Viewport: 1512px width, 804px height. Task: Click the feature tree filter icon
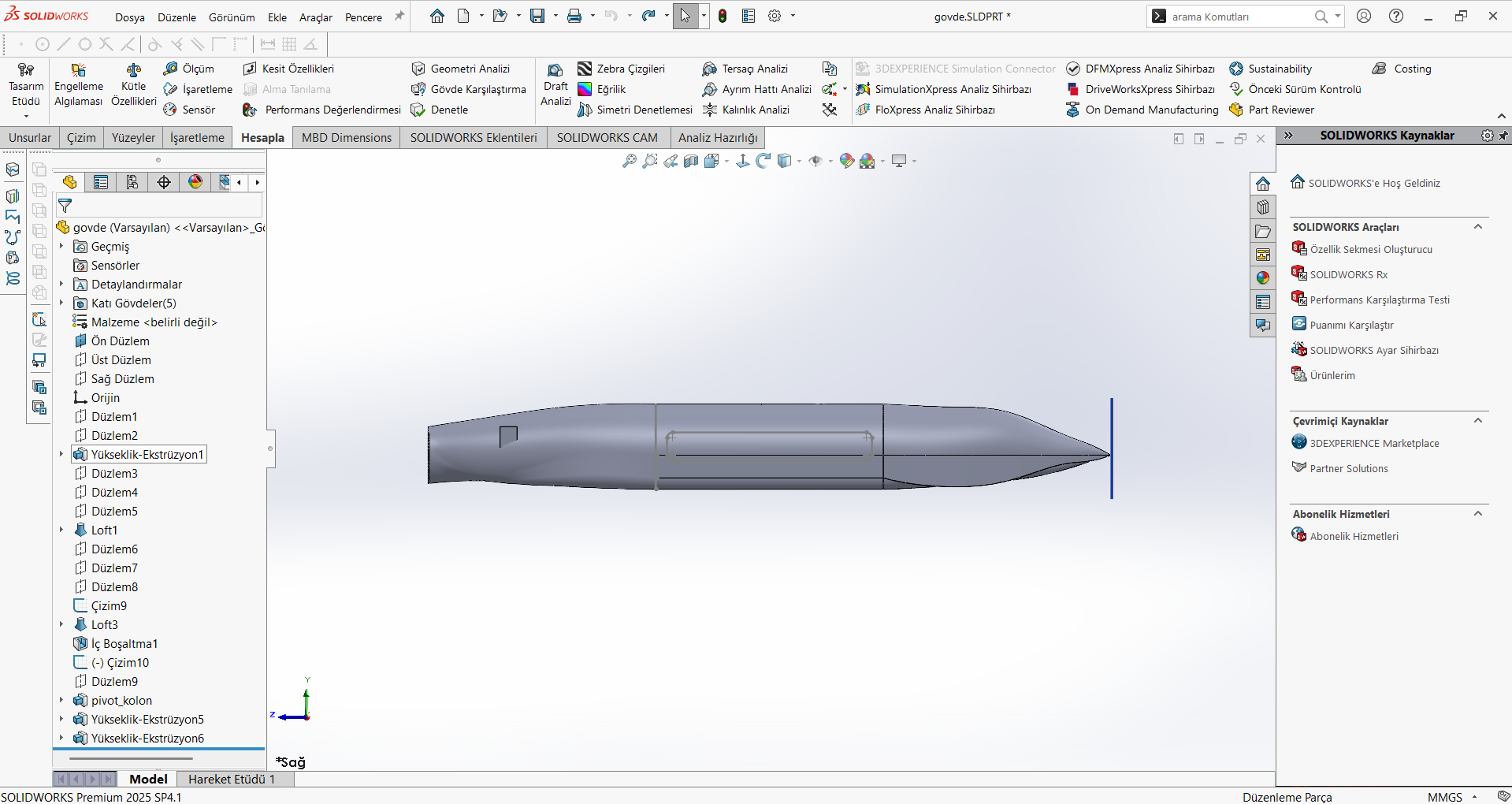[x=65, y=206]
